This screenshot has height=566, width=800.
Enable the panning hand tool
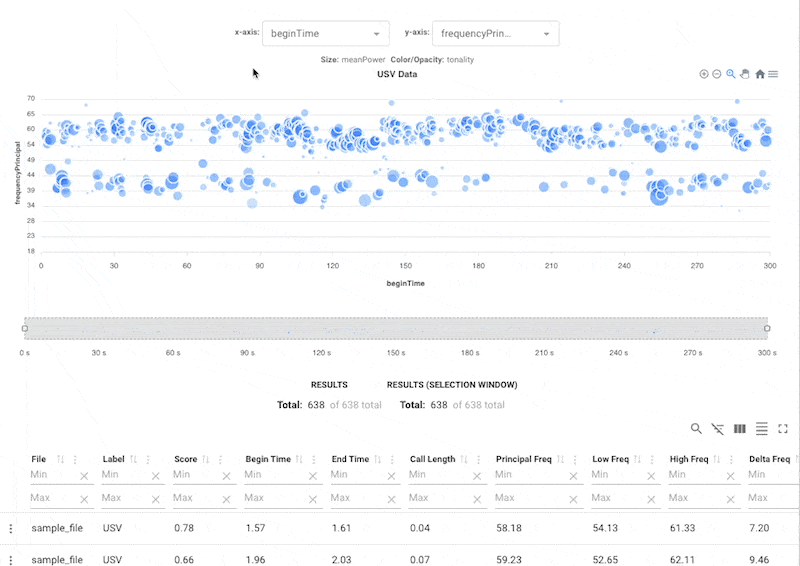745,74
